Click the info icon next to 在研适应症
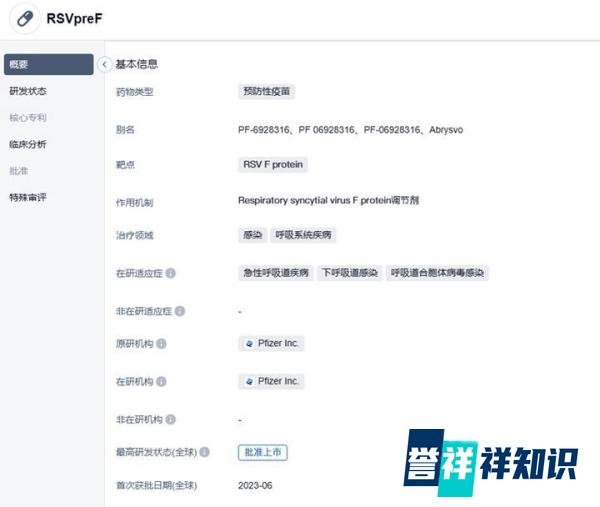 (x=171, y=273)
